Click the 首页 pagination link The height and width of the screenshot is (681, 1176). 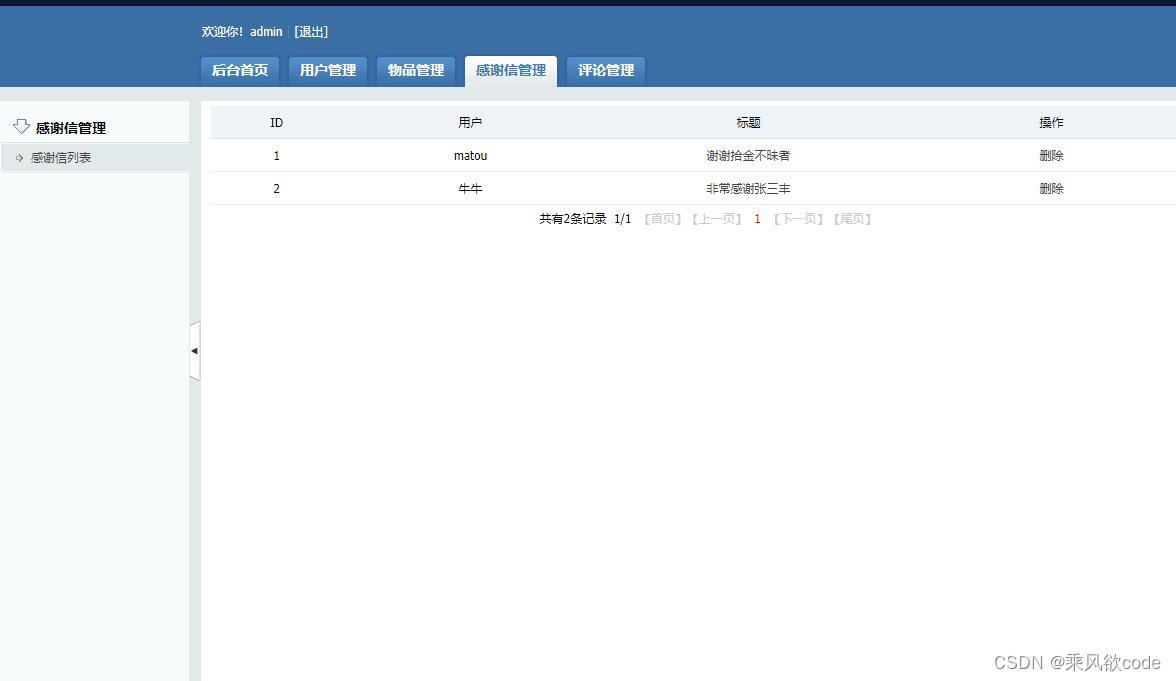click(662, 218)
